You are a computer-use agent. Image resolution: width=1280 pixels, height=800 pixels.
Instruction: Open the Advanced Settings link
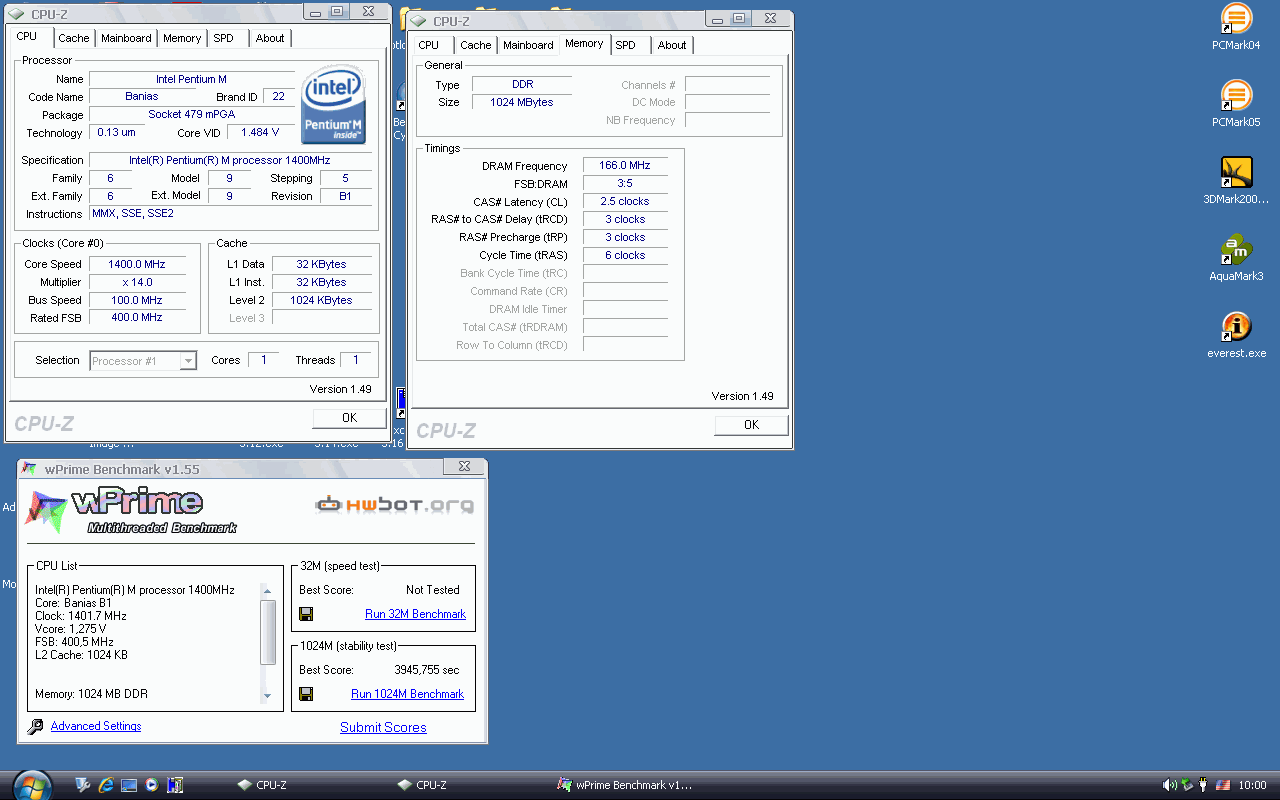96,726
